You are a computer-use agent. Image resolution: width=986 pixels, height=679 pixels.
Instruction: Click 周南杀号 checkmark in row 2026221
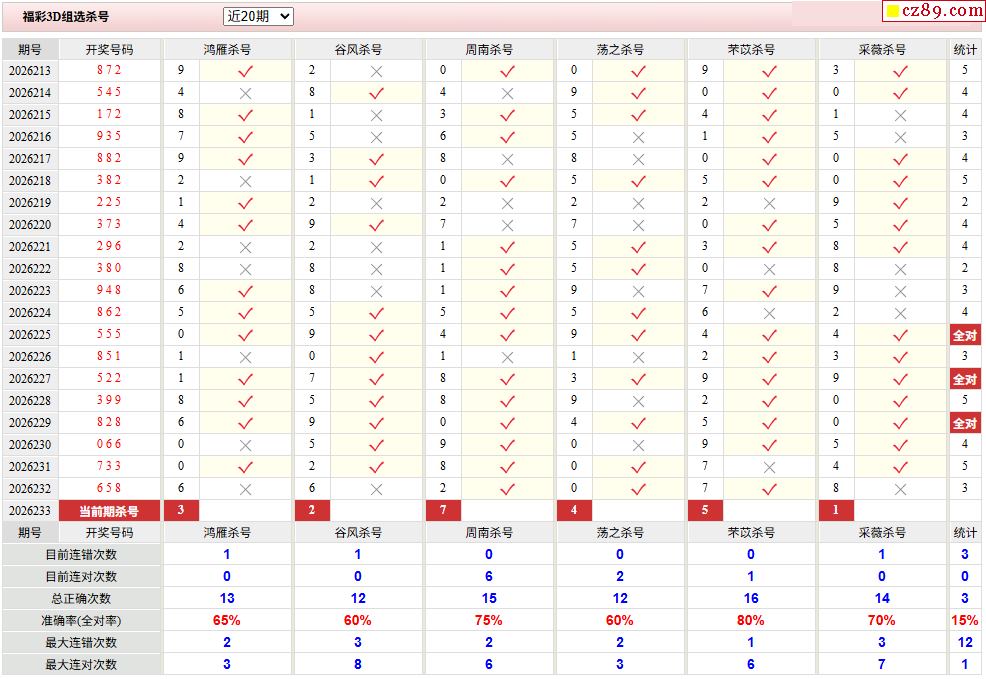pyautogui.click(x=507, y=247)
